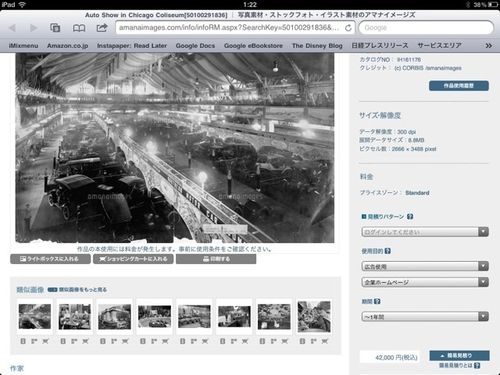This screenshot has width=500, height=375.
Task: Click the ライトボックスに入れる button
Action: (x=50, y=259)
